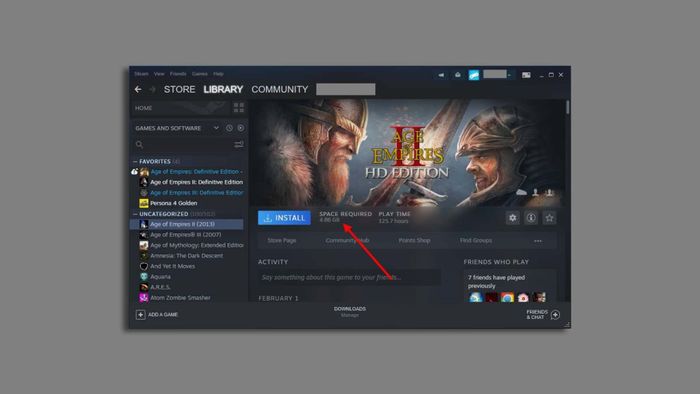Open the notifications inbox icon
This screenshot has width=700, height=394.
(x=458, y=75)
